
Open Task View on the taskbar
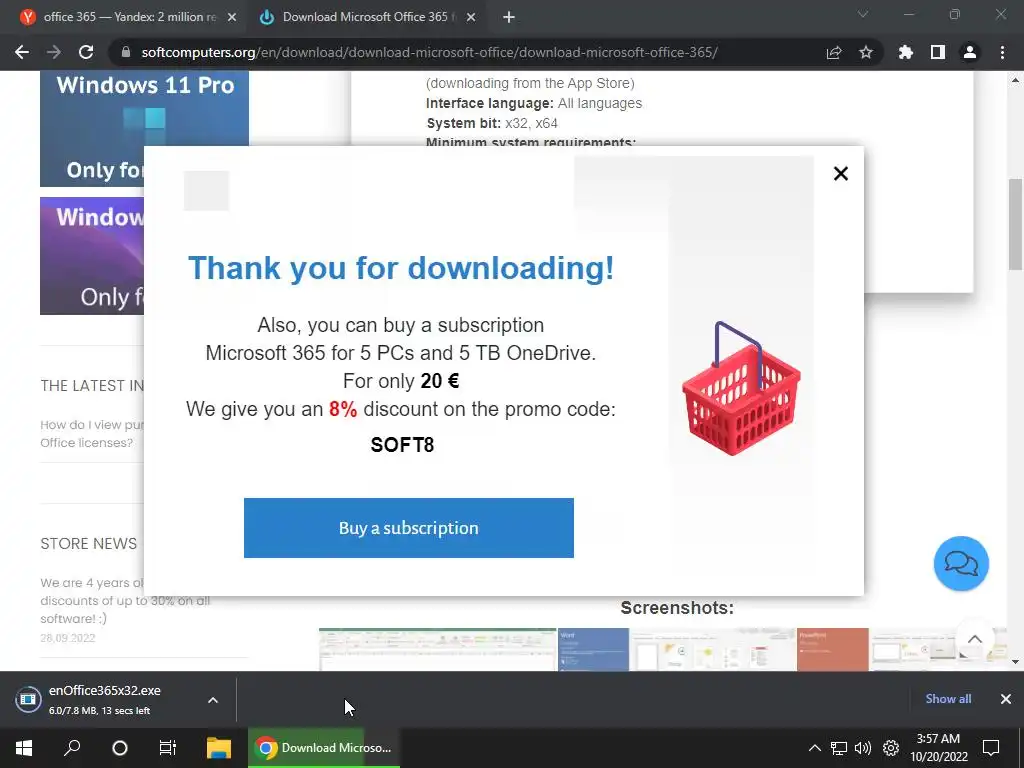point(168,748)
